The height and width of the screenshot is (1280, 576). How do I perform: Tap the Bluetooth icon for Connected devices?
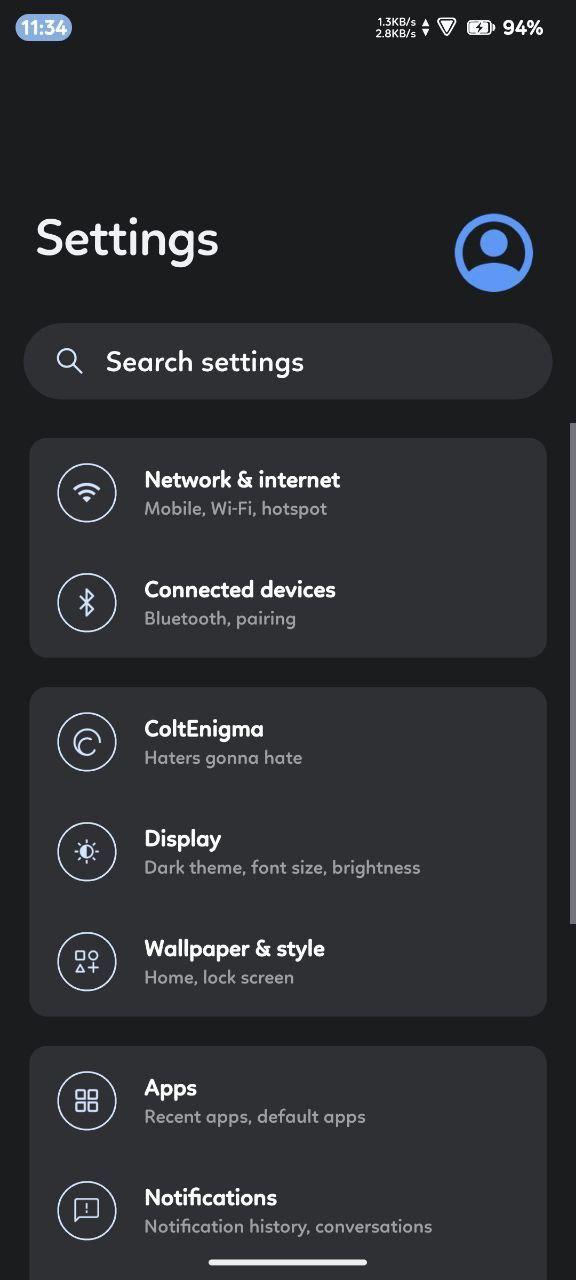(87, 602)
